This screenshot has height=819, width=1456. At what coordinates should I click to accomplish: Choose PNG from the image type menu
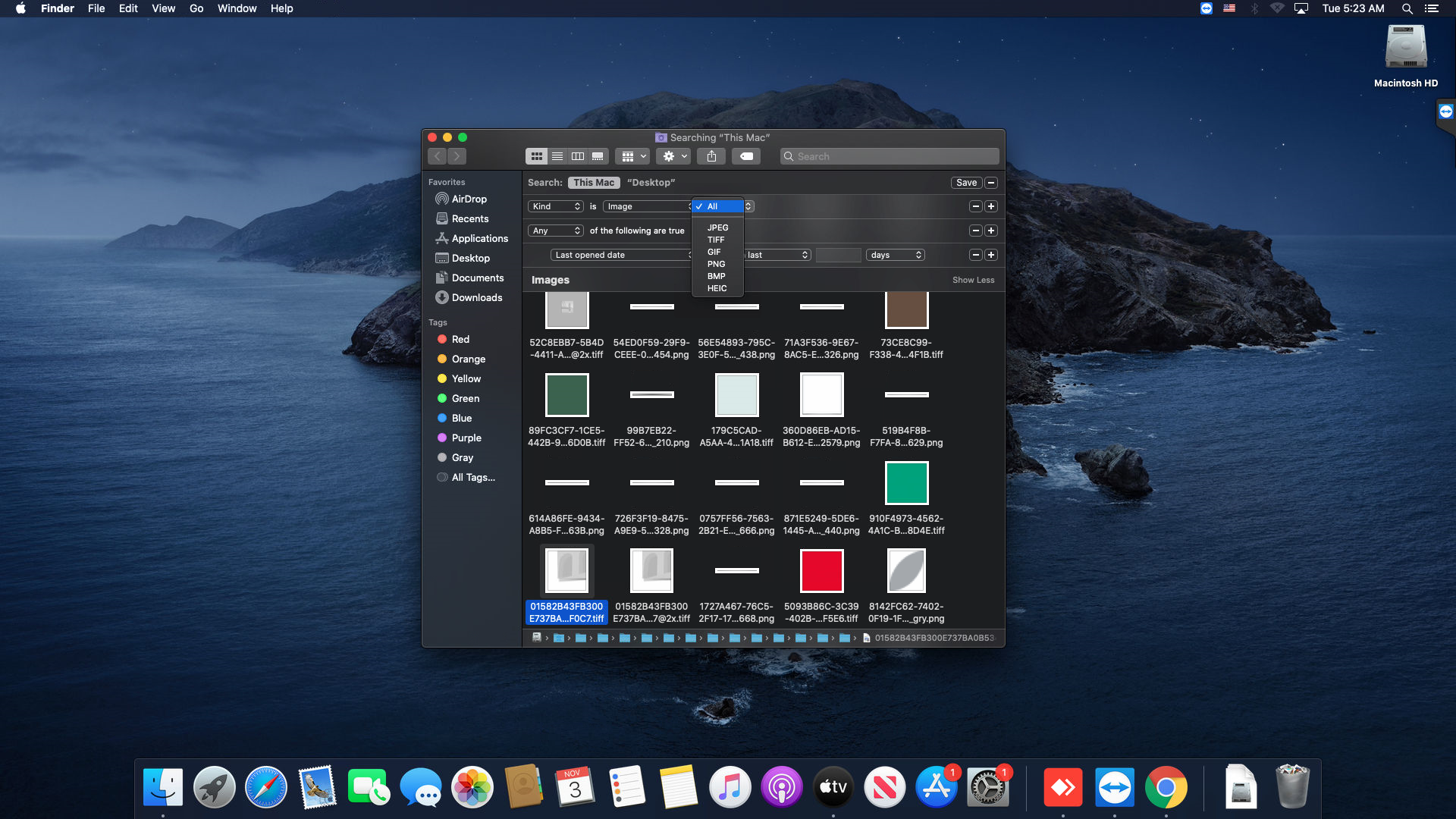[x=716, y=264]
